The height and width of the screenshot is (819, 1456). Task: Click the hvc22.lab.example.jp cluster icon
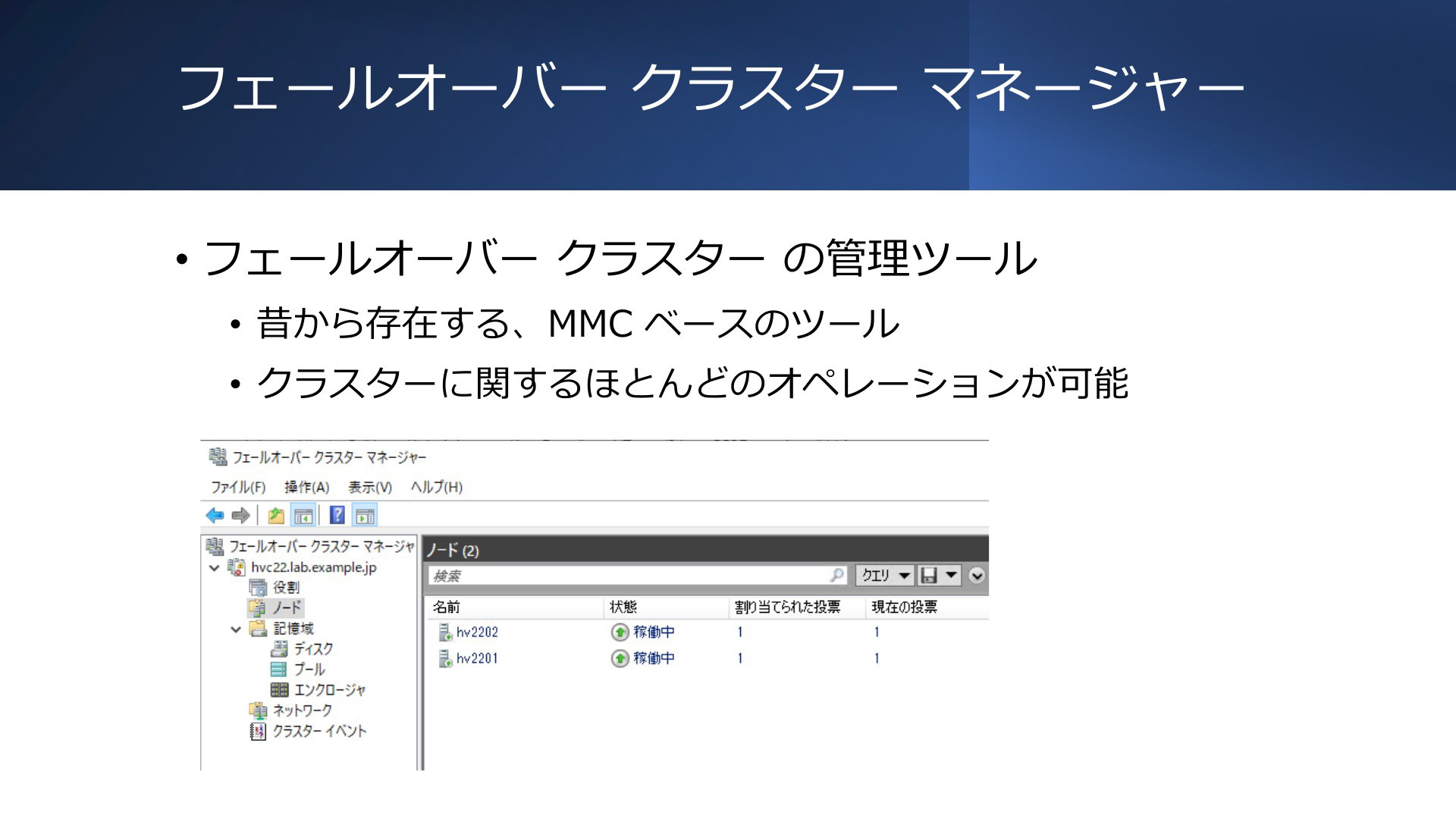[x=237, y=567]
